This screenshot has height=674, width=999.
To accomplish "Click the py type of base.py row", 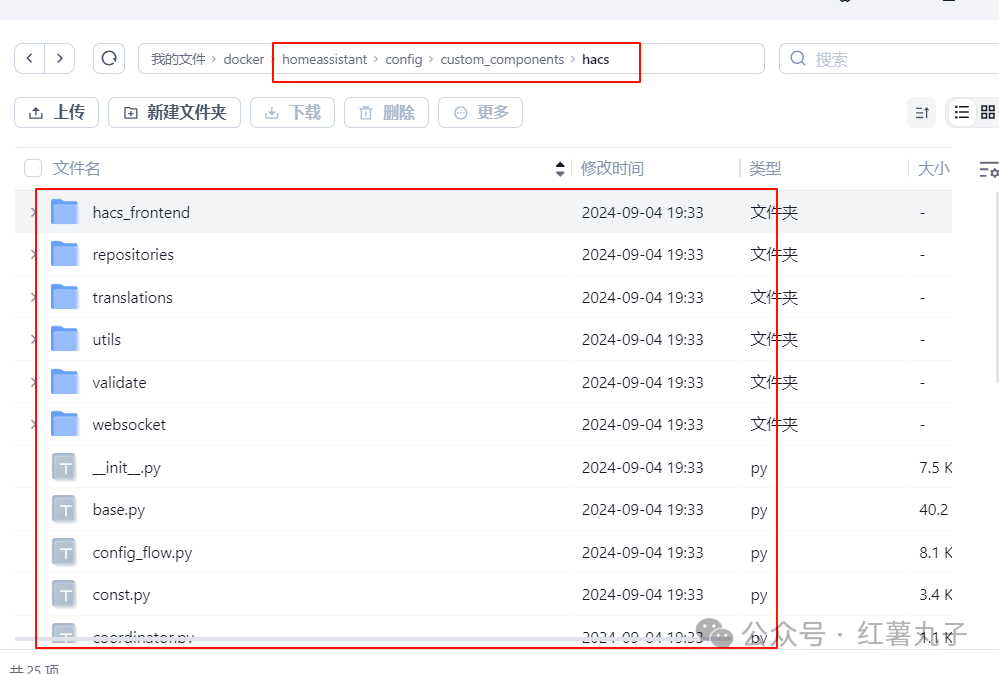I will pos(759,511).
